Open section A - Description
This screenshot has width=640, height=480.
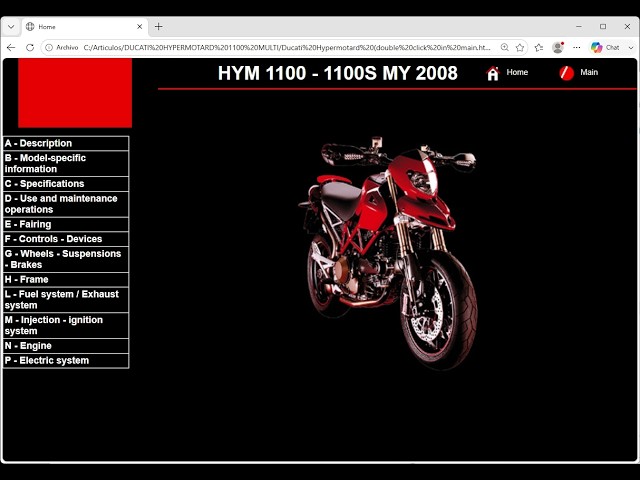[66, 143]
